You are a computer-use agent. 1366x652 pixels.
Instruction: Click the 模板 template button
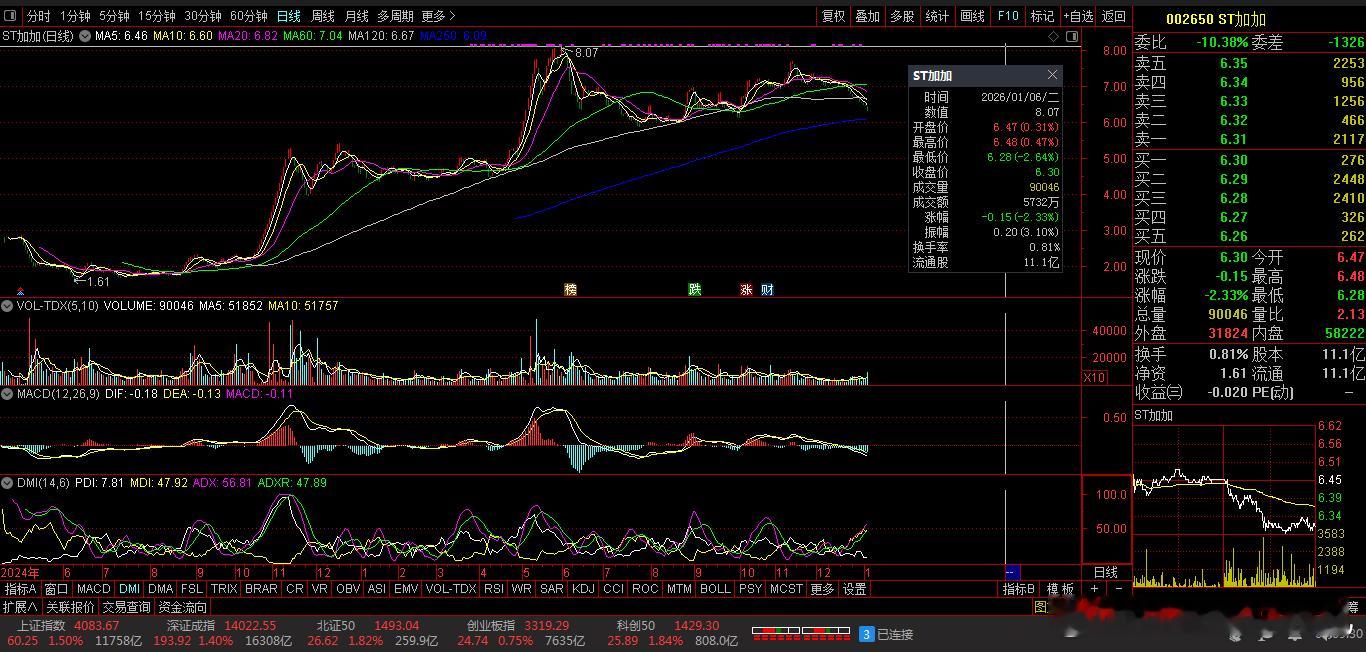(x=1060, y=589)
